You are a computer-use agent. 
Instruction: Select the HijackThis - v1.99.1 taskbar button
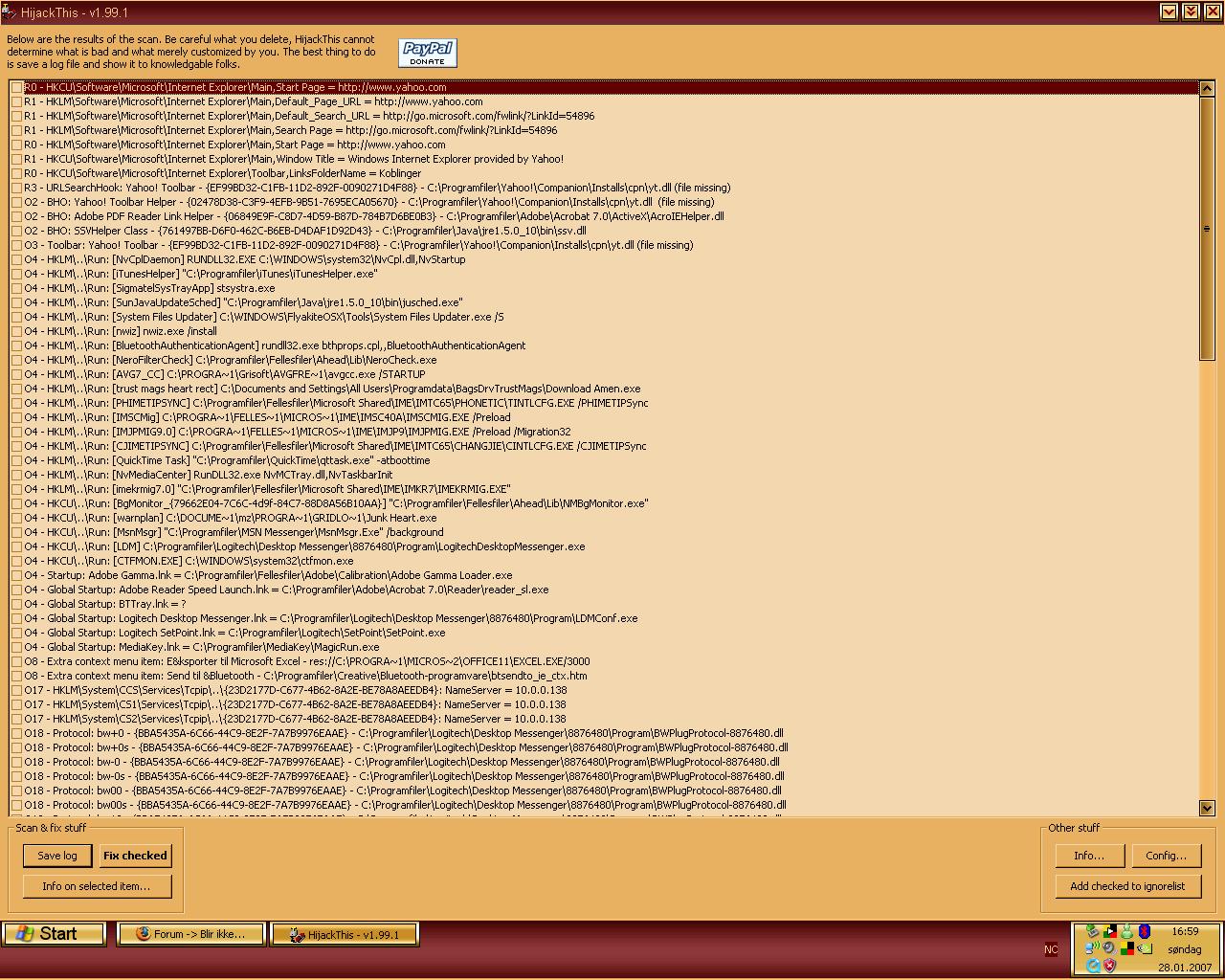click(345, 934)
